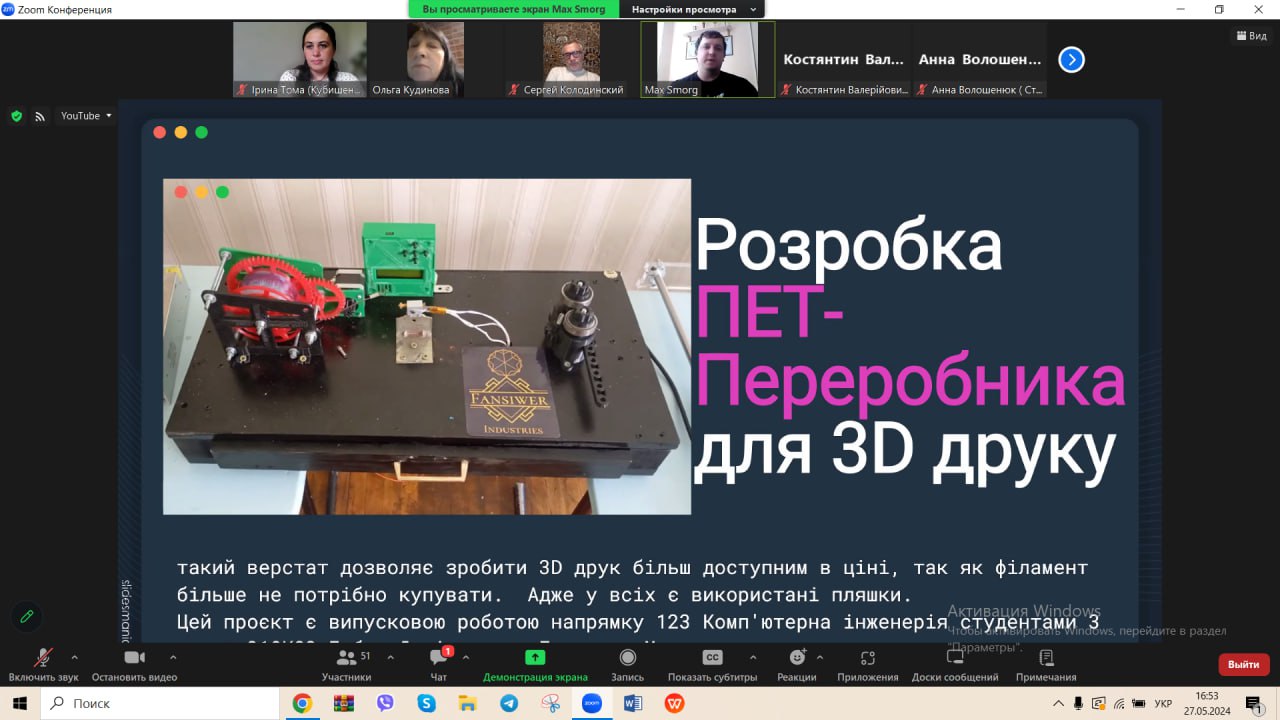Start recording with Запись button
This screenshot has width=1280, height=720.
click(627, 658)
